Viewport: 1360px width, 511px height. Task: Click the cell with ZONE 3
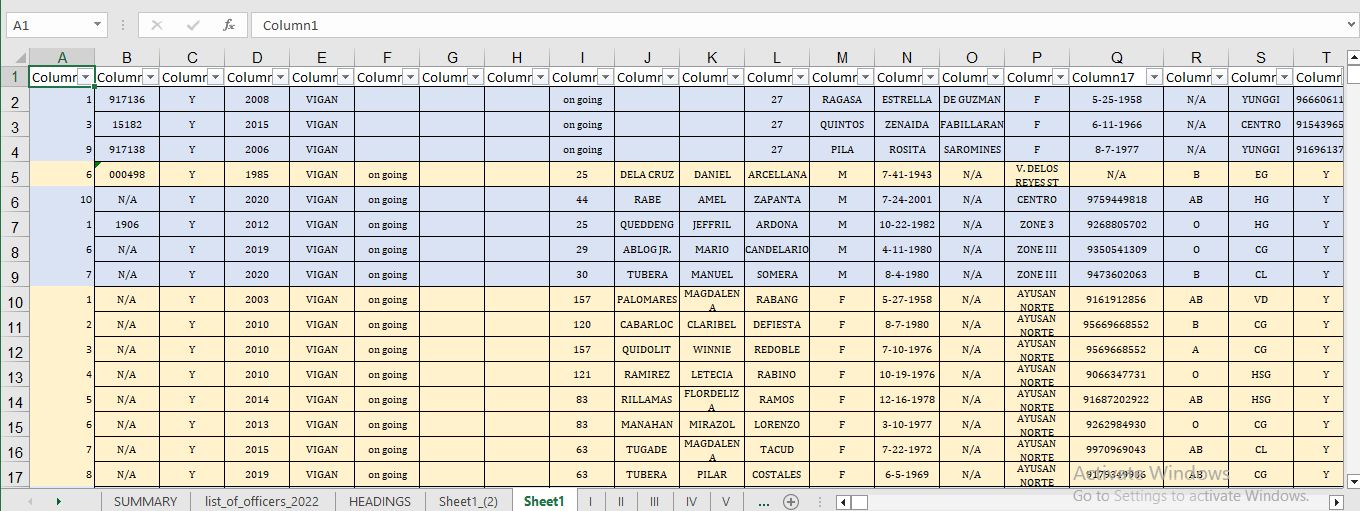pos(1037,225)
